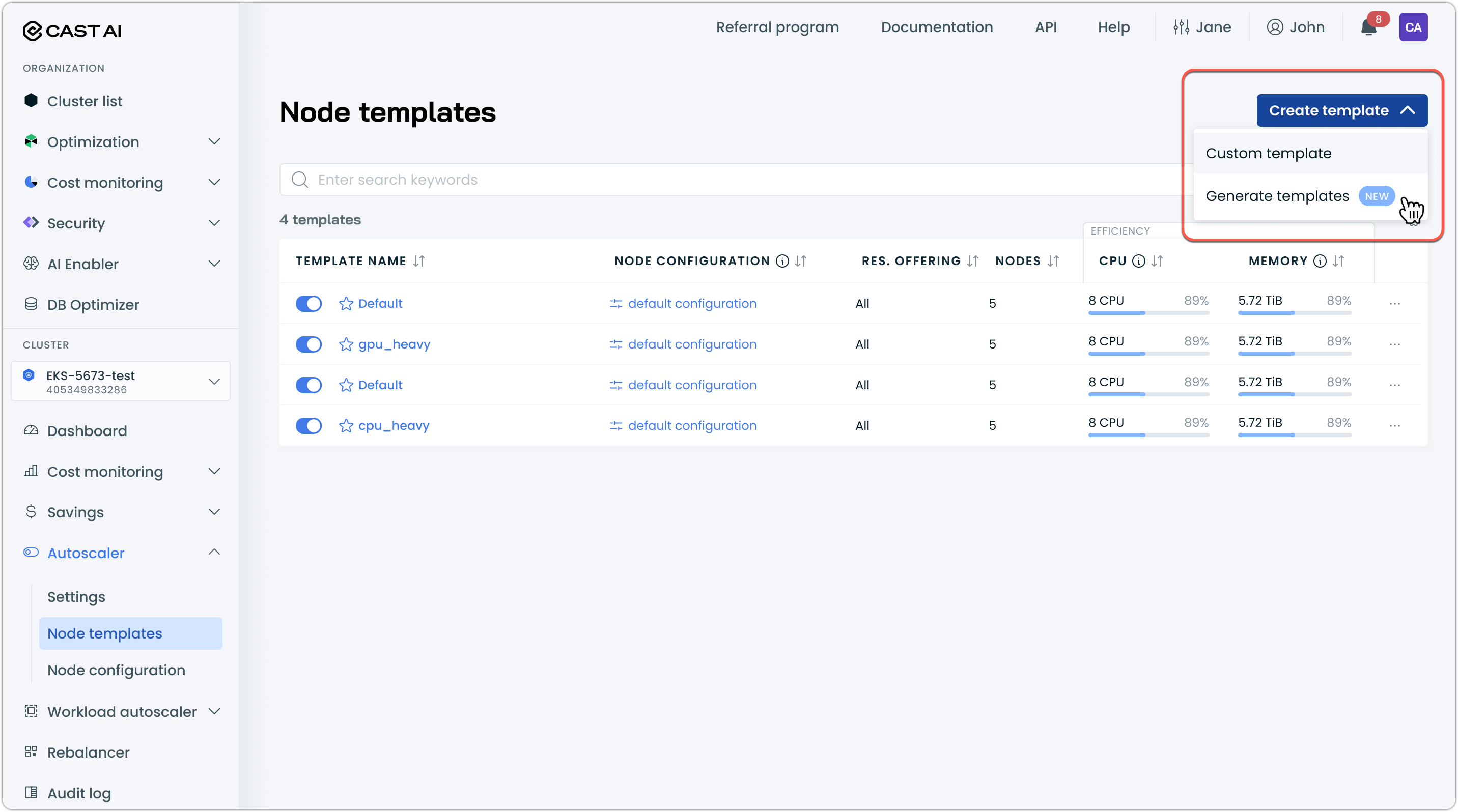Click the star icon next to gpu_heavy
The width and height of the screenshot is (1458, 812).
(x=346, y=344)
